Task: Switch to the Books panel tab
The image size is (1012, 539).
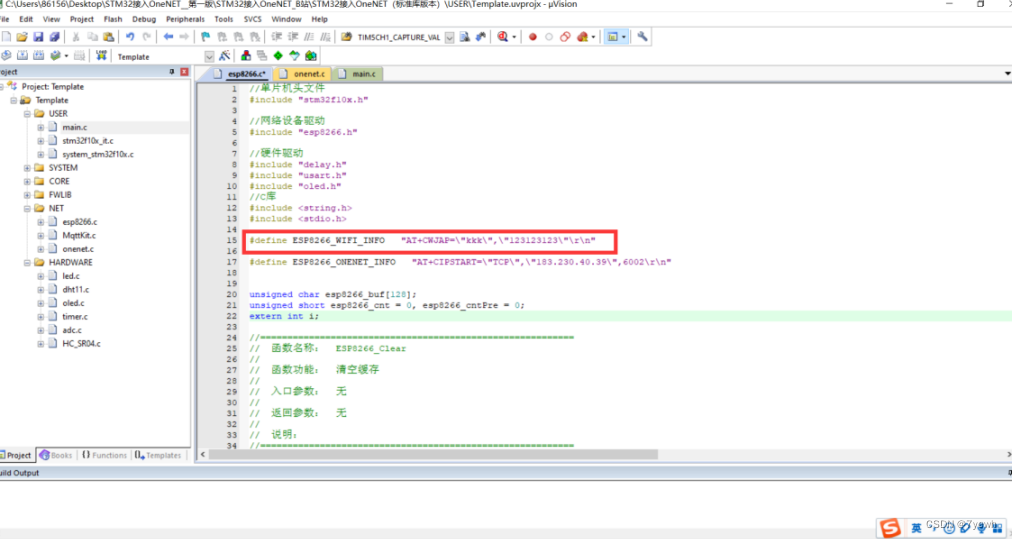Action: [55, 455]
